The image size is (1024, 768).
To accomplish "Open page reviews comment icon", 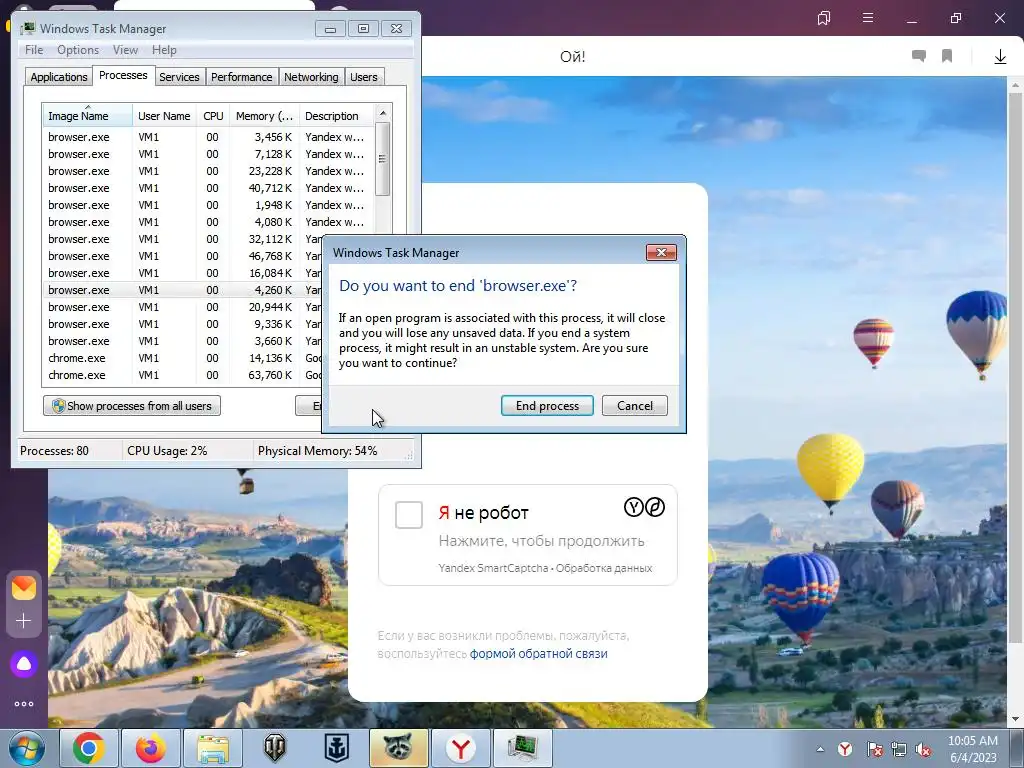I will pos(919,56).
